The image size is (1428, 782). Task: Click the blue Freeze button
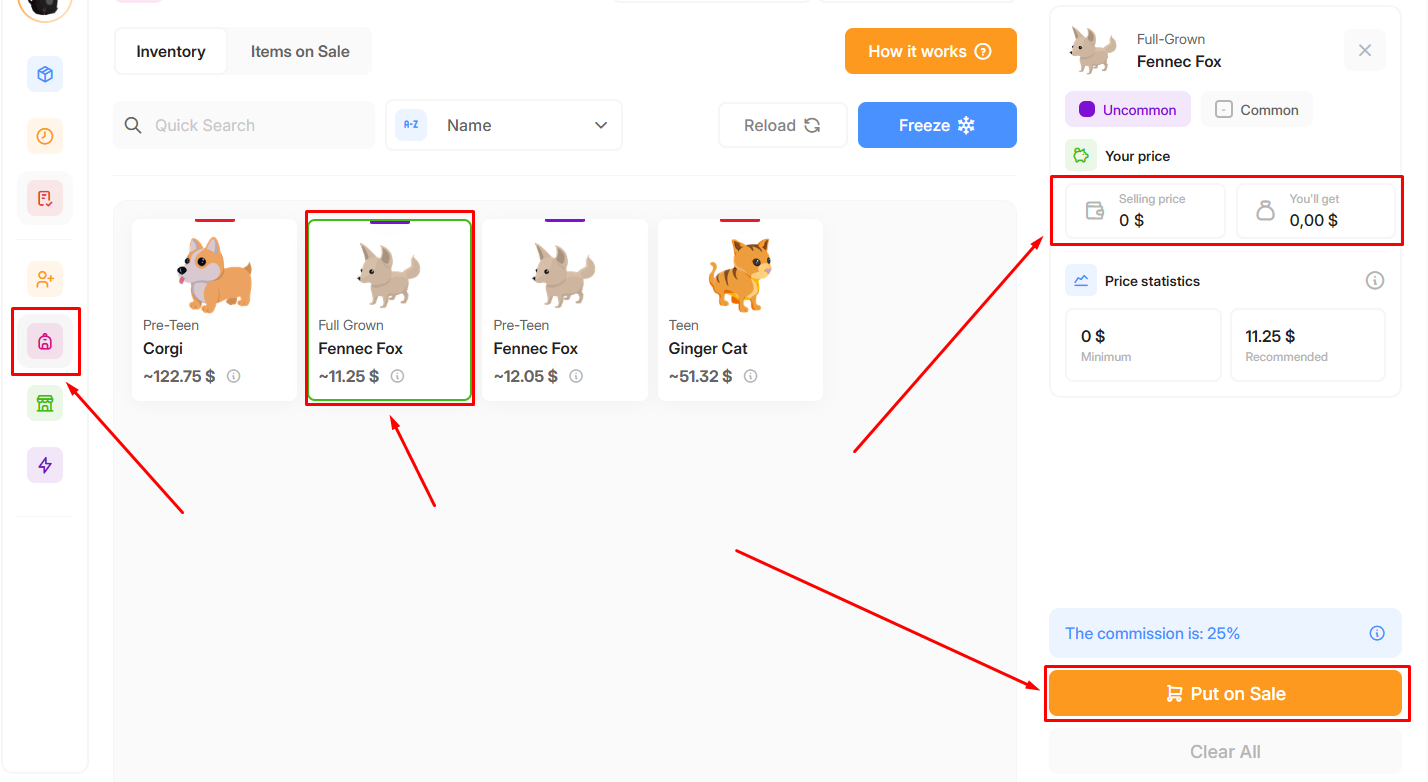(x=937, y=125)
